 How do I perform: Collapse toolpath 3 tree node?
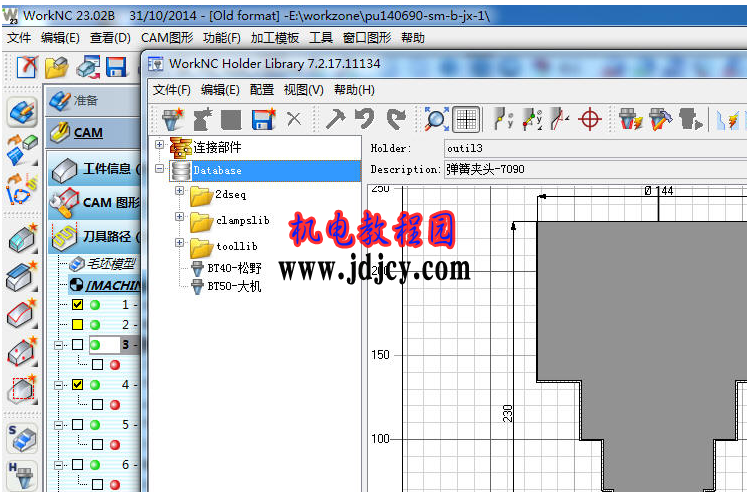click(59, 345)
